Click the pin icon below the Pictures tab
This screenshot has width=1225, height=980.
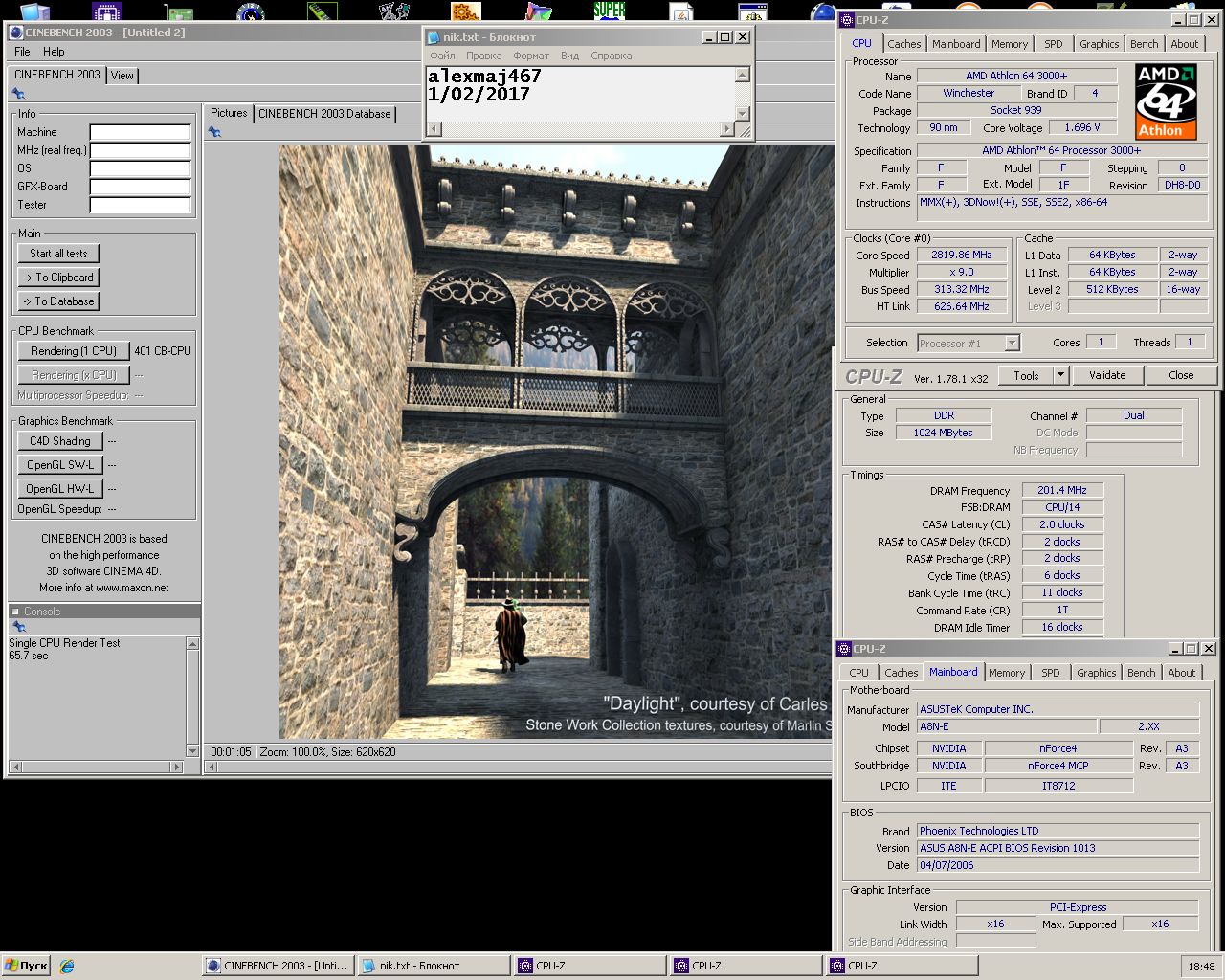(x=214, y=131)
